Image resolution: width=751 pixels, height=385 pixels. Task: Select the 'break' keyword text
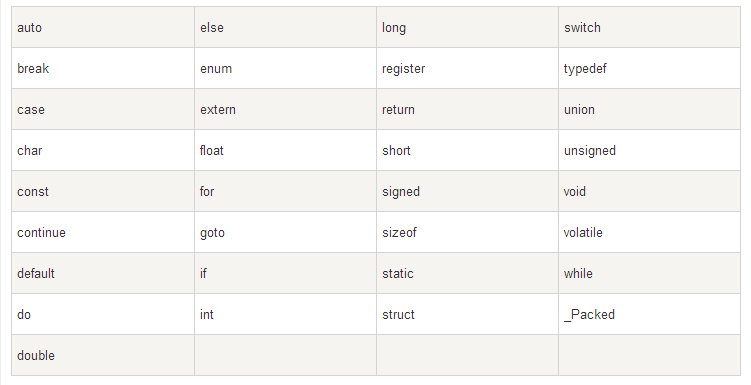click(x=33, y=68)
